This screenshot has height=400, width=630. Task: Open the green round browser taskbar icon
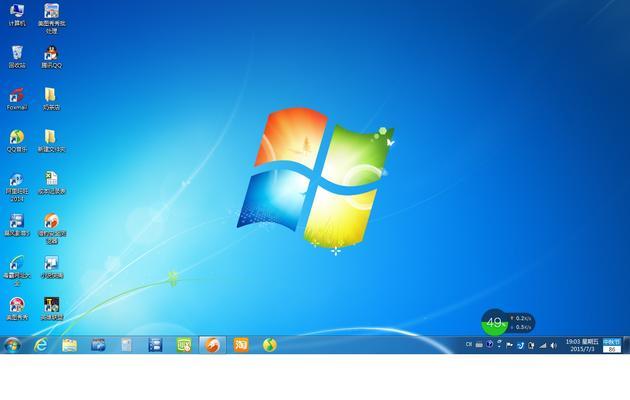pyautogui.click(x=270, y=345)
